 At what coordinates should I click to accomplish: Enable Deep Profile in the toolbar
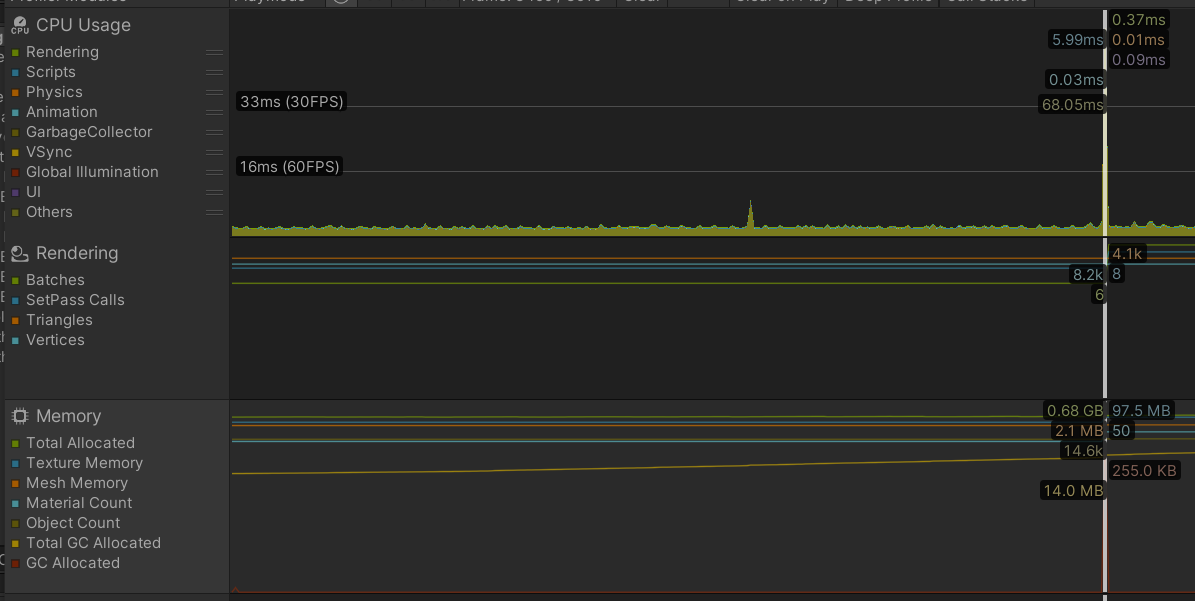[888, 3]
